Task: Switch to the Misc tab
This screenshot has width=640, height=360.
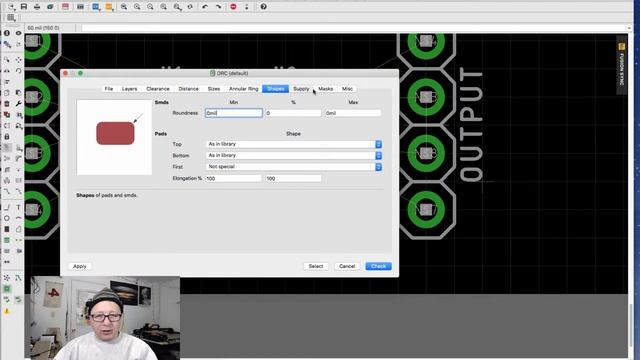Action: (347, 89)
